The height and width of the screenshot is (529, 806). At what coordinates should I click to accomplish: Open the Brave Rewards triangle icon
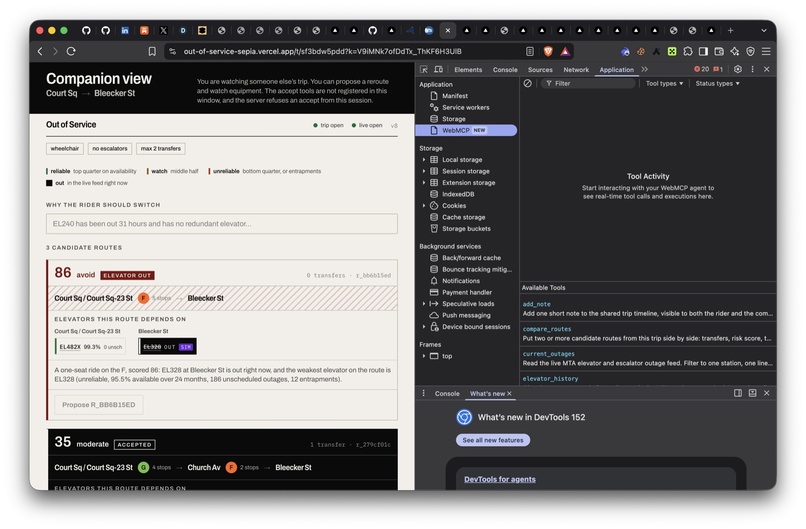565,51
